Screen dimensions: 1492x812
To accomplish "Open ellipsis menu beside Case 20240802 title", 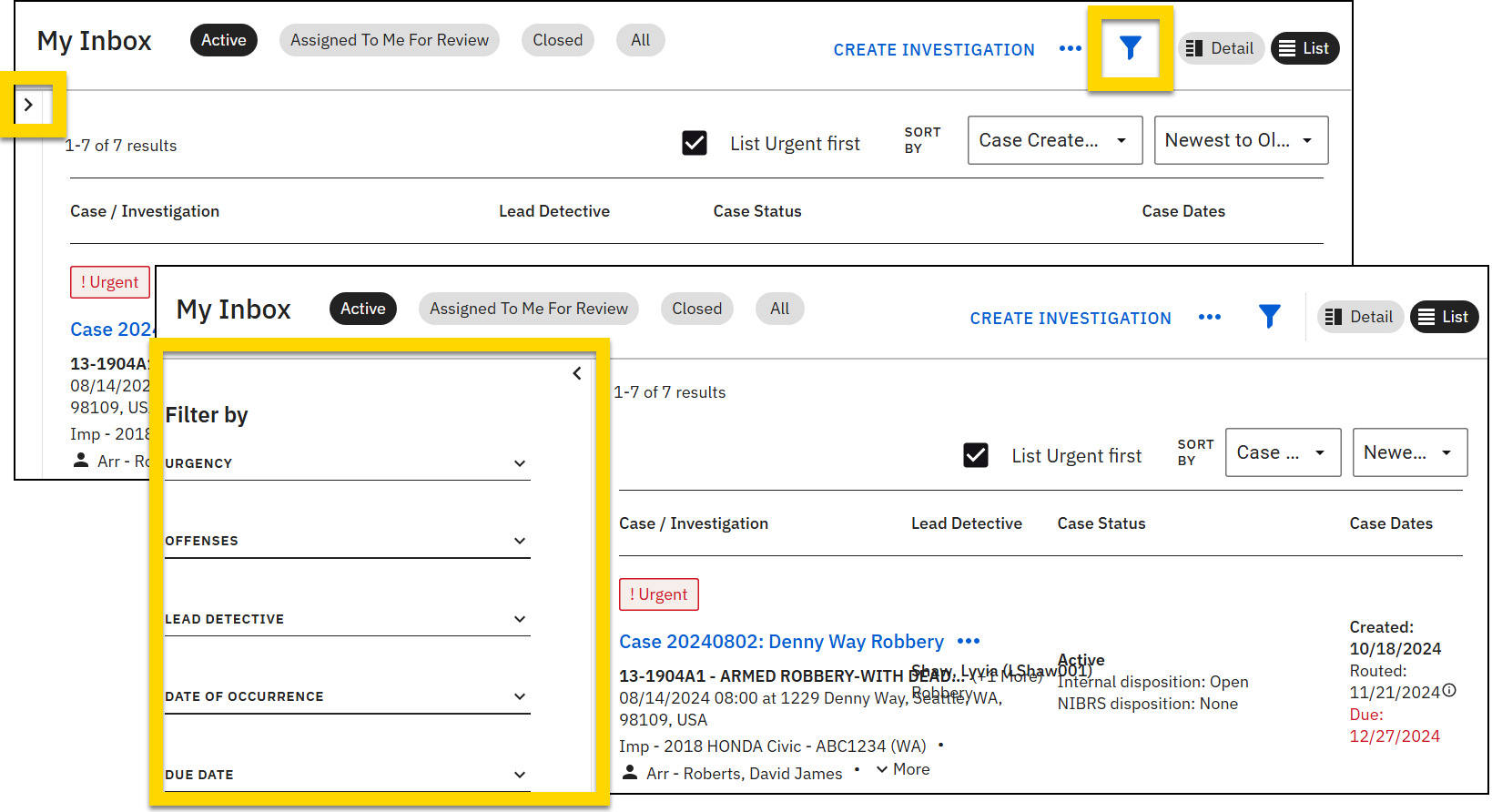I will [969, 641].
